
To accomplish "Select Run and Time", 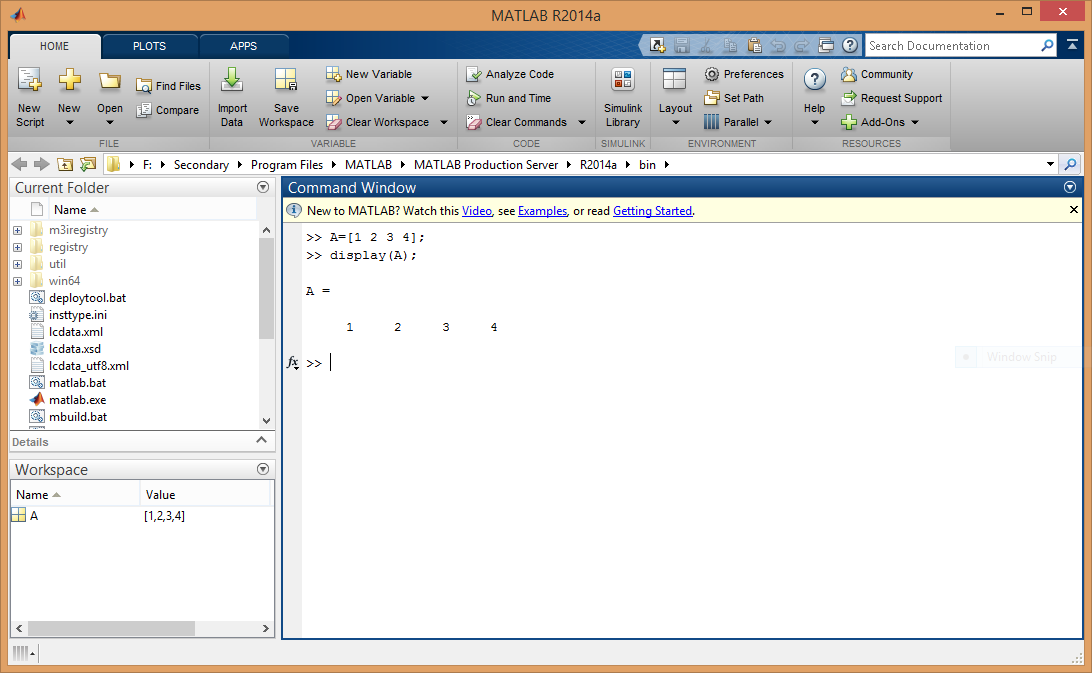I will [509, 98].
